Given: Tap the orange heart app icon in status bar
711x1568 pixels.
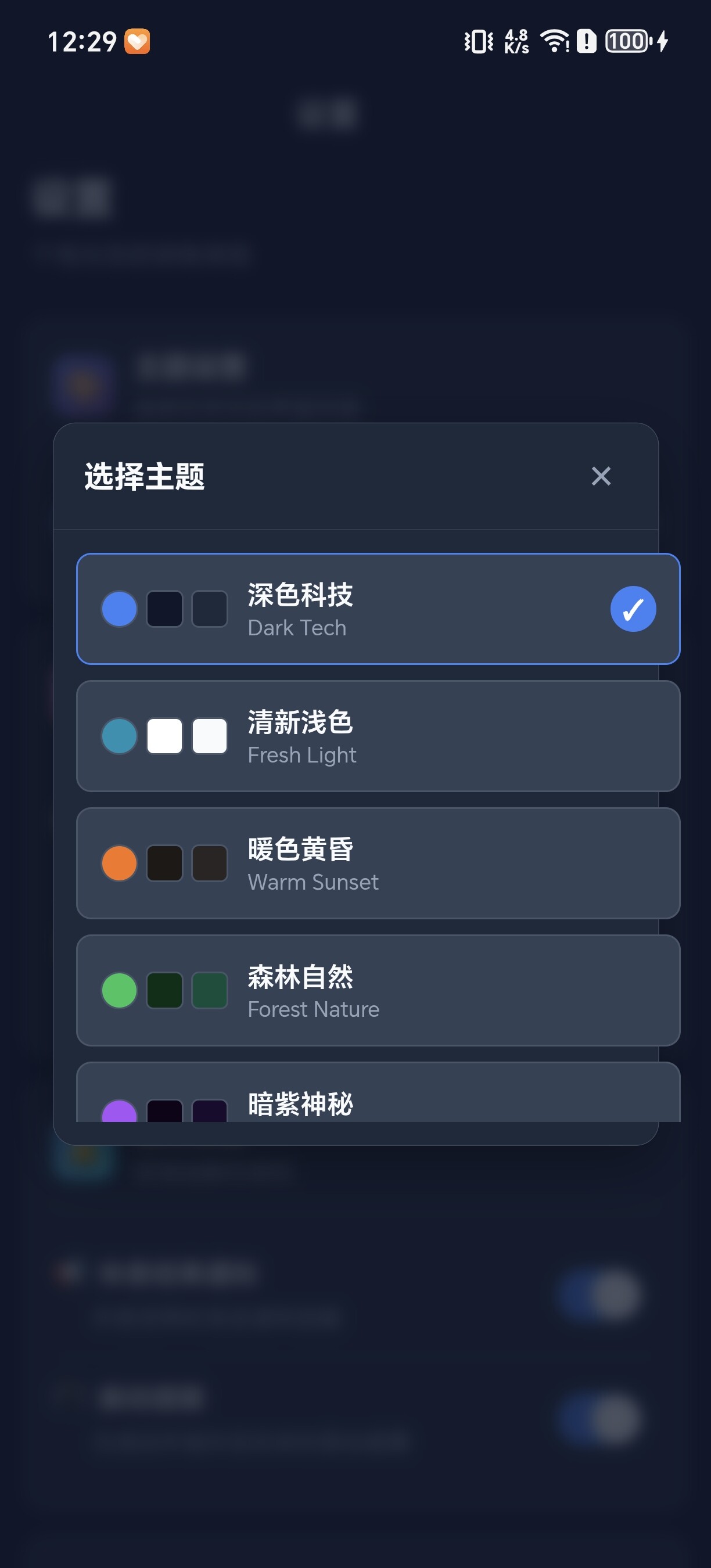Looking at the screenshot, I should pyautogui.click(x=137, y=41).
